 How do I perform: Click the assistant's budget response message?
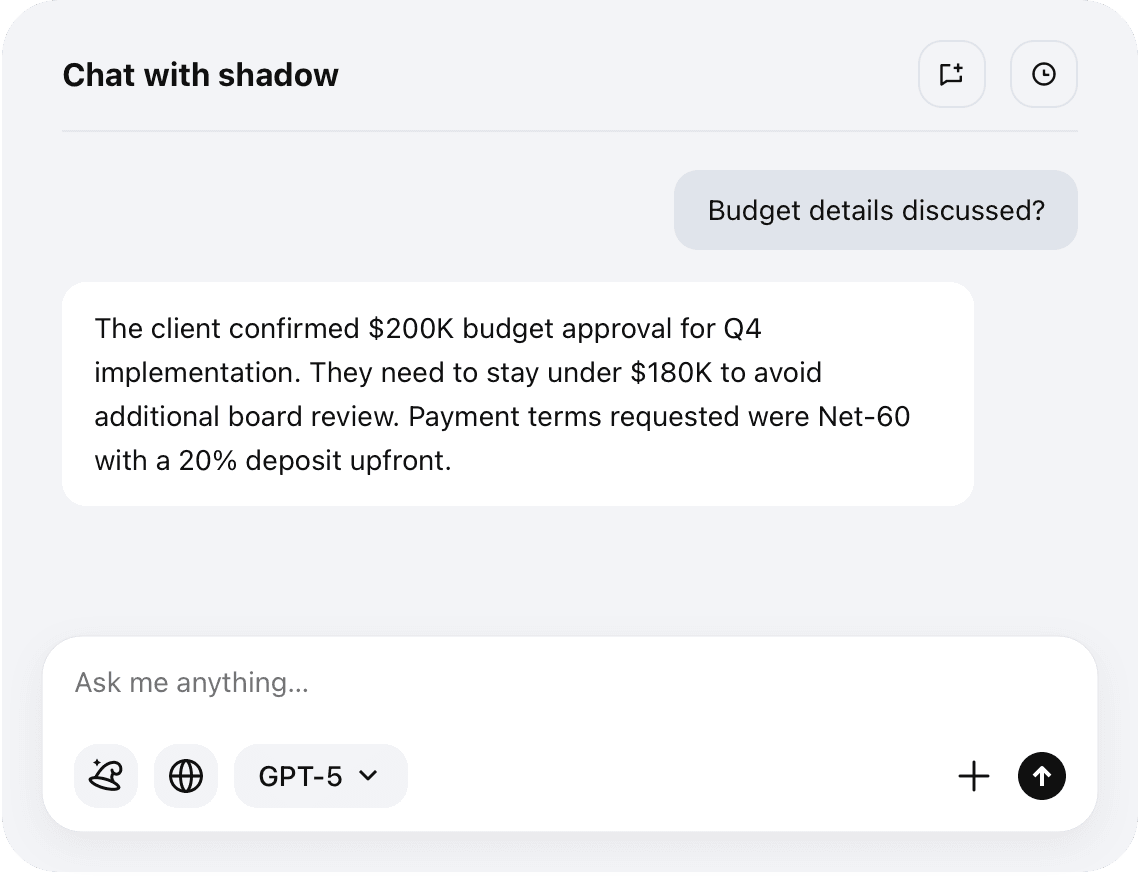517,394
